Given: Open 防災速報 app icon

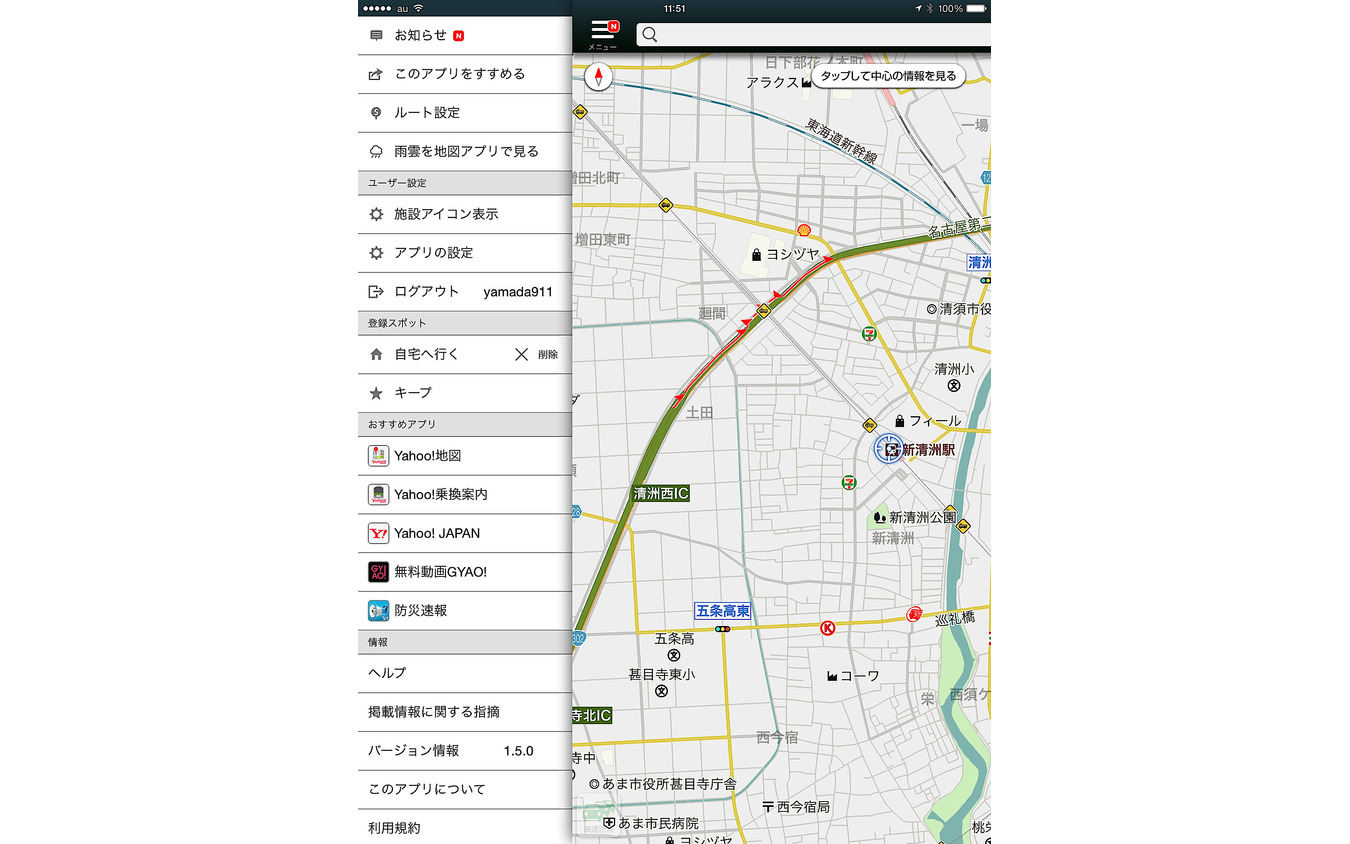Looking at the screenshot, I should click(378, 611).
